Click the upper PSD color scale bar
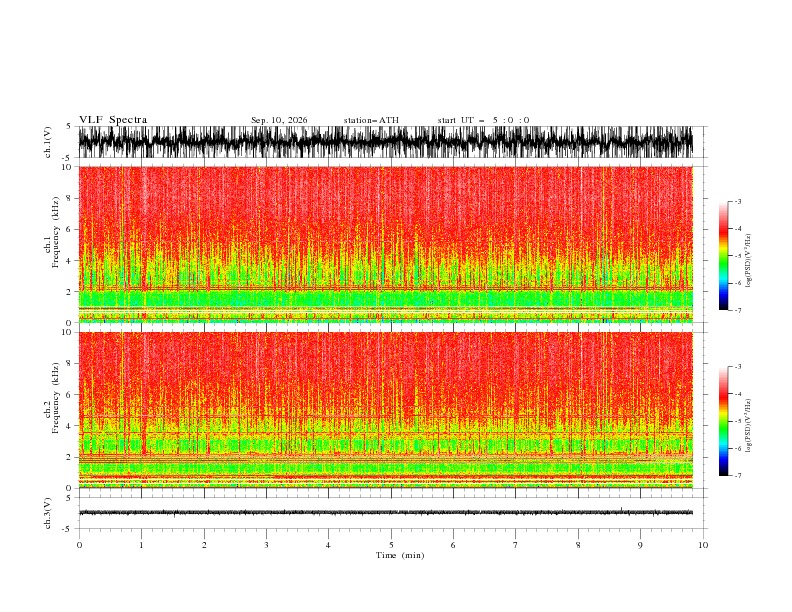 723,255
